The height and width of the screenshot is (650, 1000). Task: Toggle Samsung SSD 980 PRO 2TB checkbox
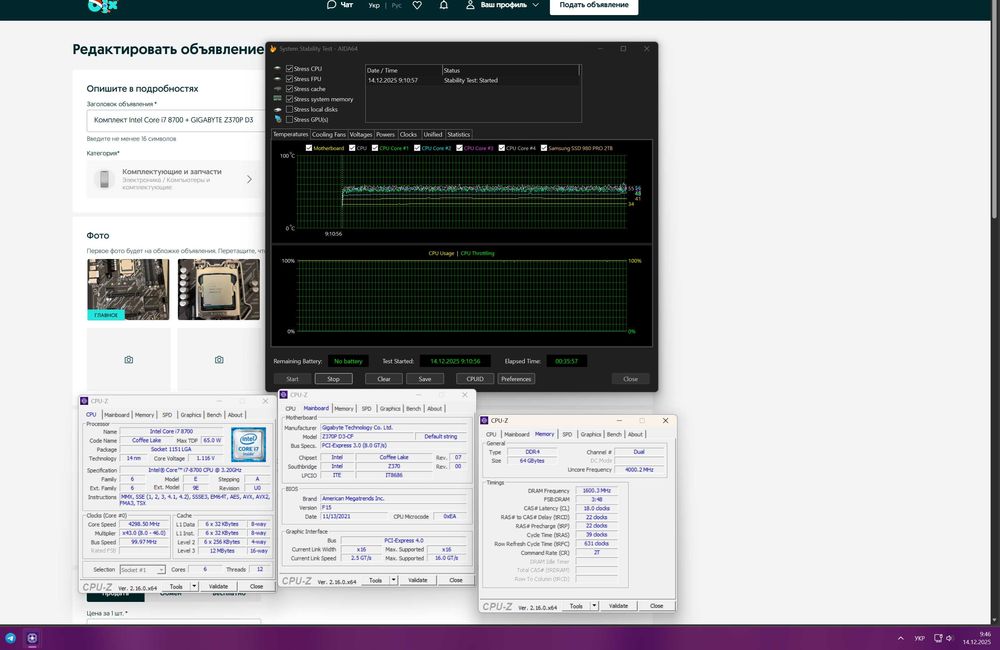coord(544,148)
